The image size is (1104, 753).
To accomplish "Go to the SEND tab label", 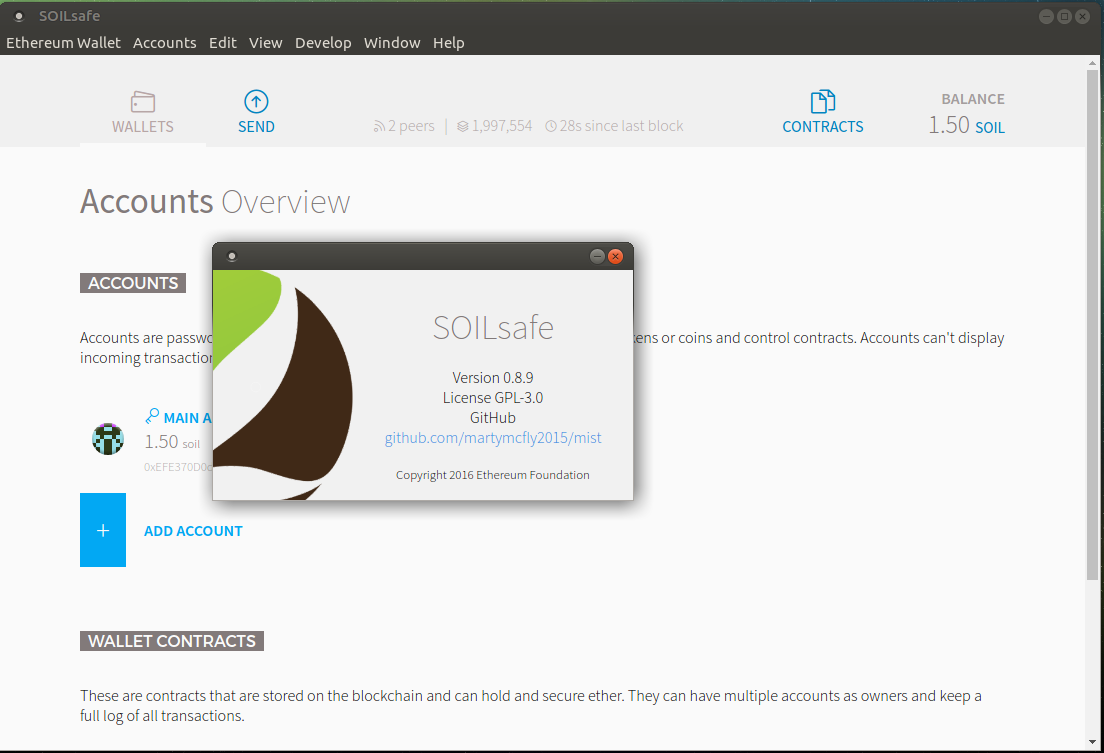I will coord(256,127).
